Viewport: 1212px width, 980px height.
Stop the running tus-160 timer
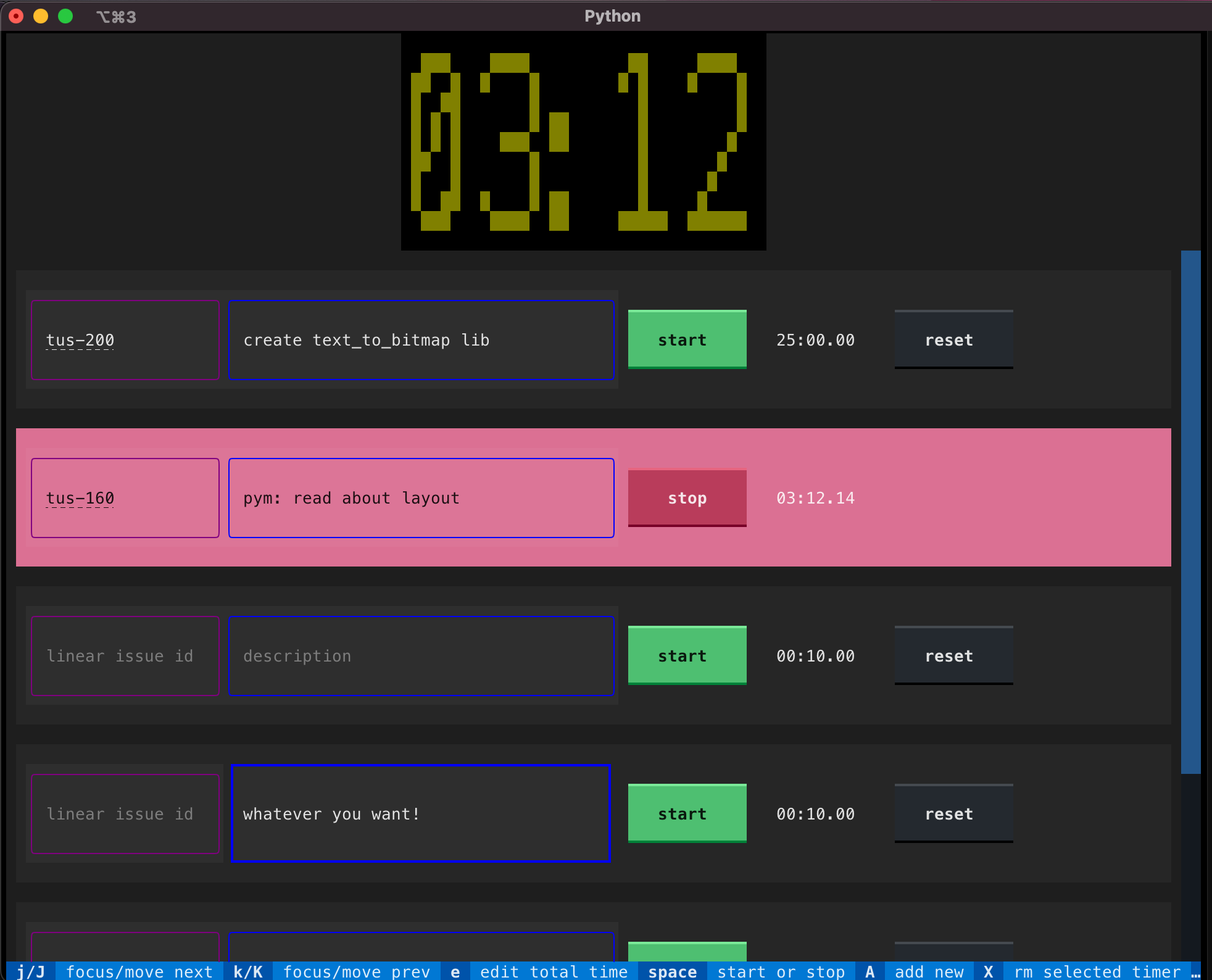pyautogui.click(x=687, y=498)
